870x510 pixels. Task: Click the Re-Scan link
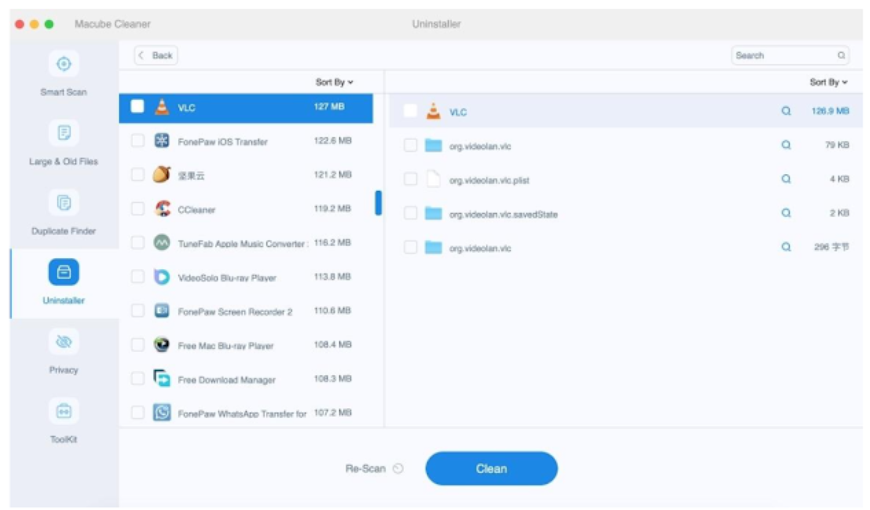365,468
